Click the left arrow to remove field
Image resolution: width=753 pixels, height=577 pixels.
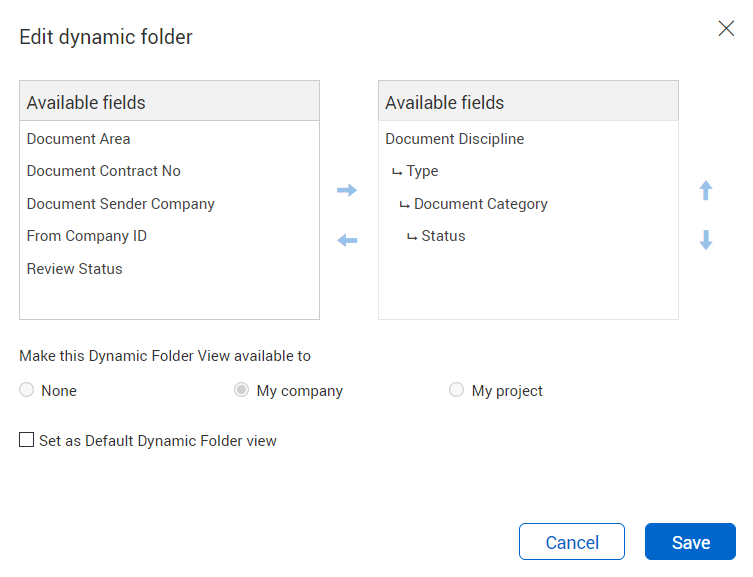coord(347,240)
